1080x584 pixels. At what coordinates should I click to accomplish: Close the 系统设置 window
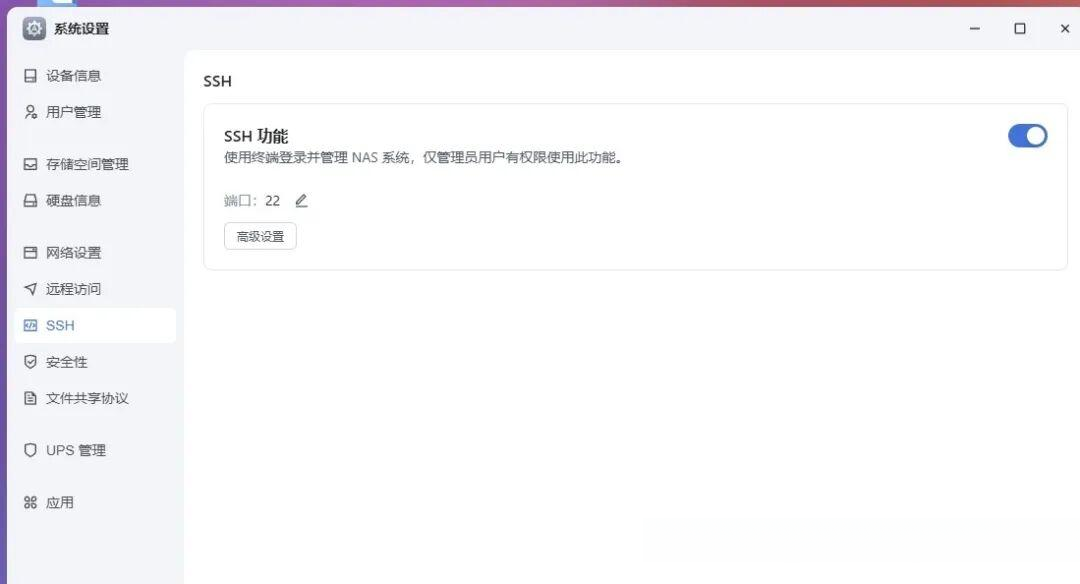tap(1065, 28)
